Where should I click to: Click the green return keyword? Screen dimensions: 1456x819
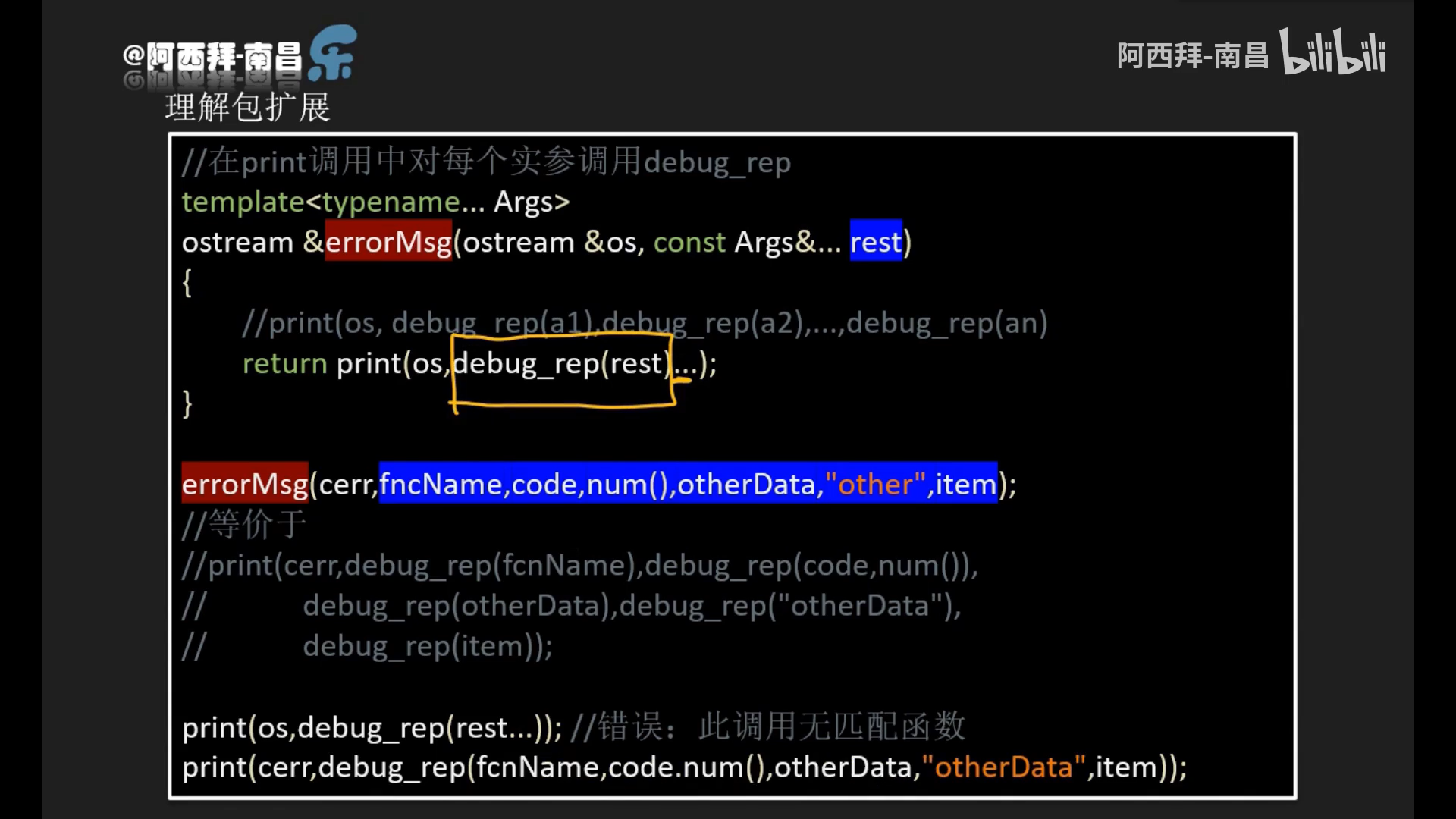[284, 363]
